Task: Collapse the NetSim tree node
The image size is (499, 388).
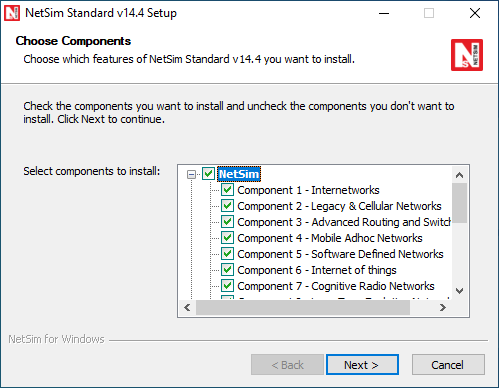Action: 191,174
